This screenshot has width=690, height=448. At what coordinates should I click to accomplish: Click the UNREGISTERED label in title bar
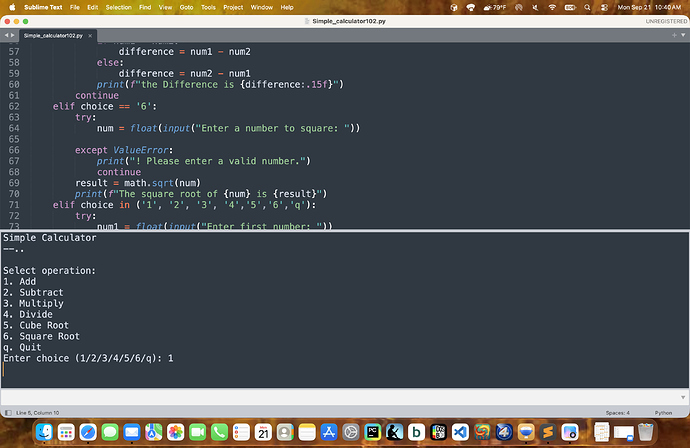point(666,21)
